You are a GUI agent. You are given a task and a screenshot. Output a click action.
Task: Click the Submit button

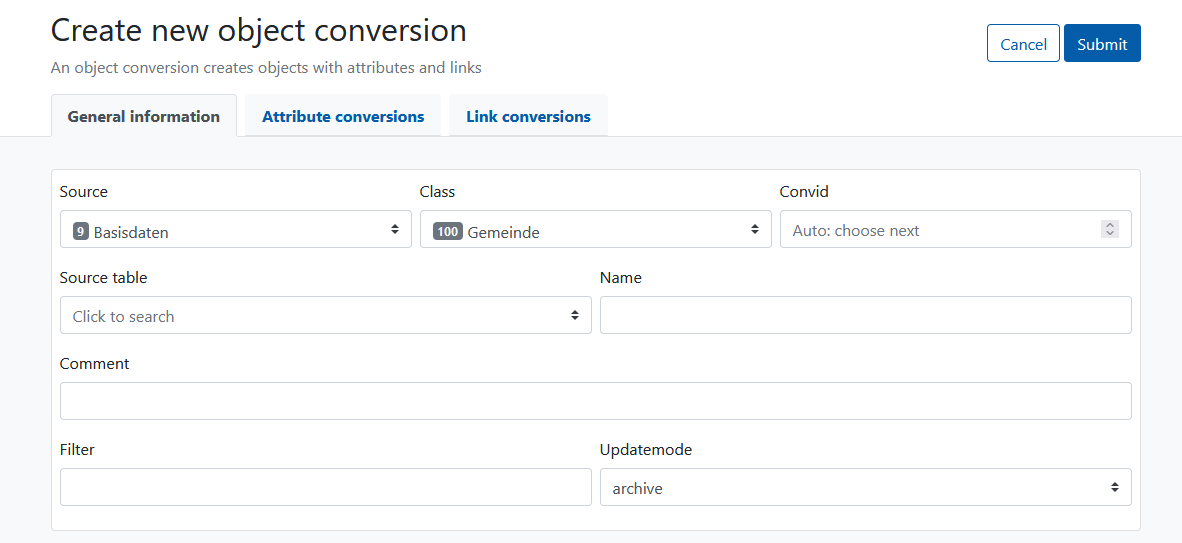tap(1102, 44)
